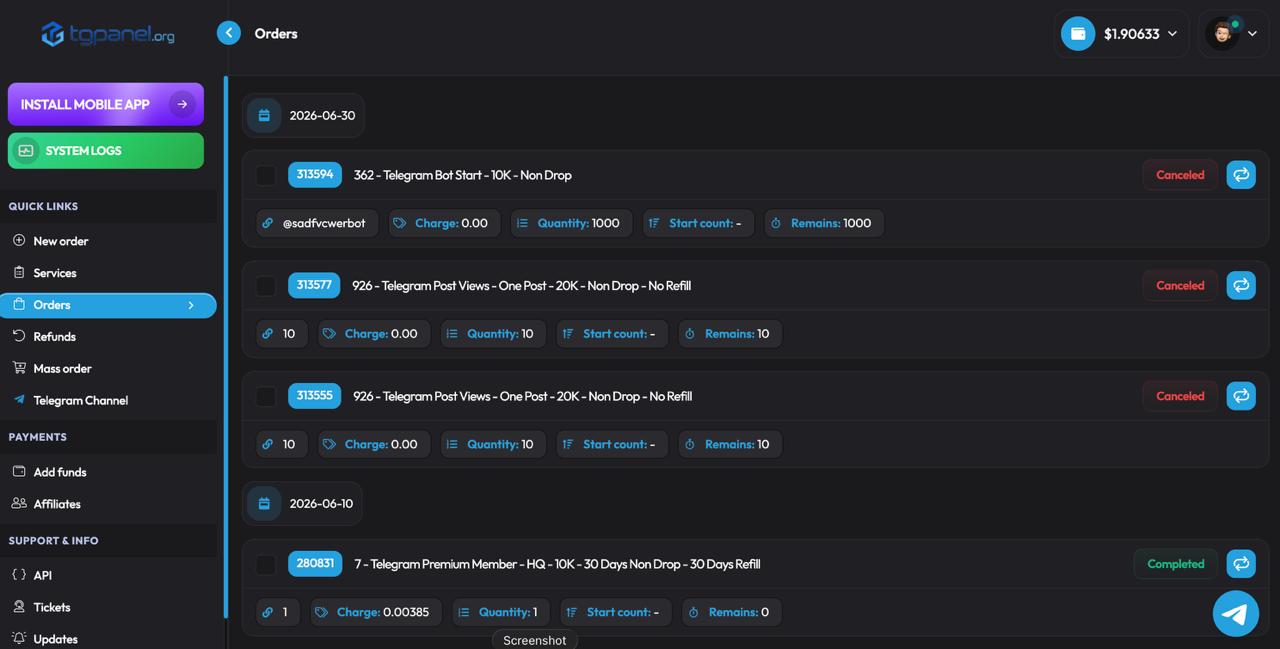The width and height of the screenshot is (1280, 649).
Task: Click the Tickets headset icon
Action: (x=19, y=607)
